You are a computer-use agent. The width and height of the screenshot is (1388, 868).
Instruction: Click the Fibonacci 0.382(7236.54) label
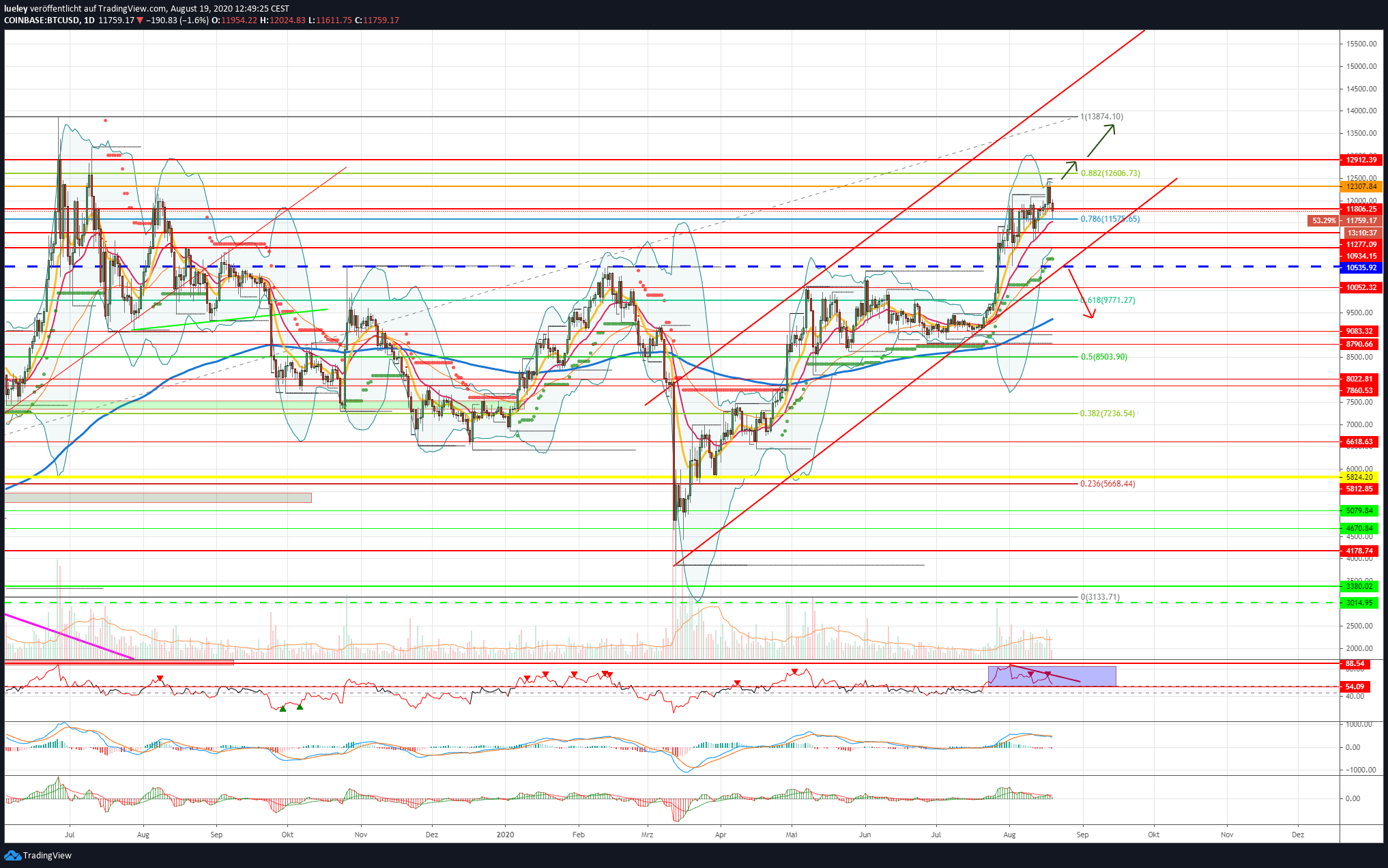coord(1108,414)
